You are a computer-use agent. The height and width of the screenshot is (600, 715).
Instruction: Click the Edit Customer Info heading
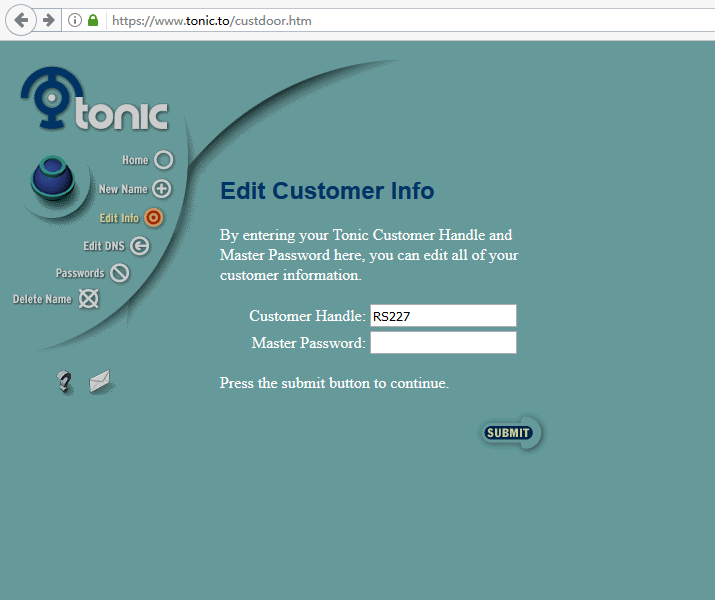(327, 191)
